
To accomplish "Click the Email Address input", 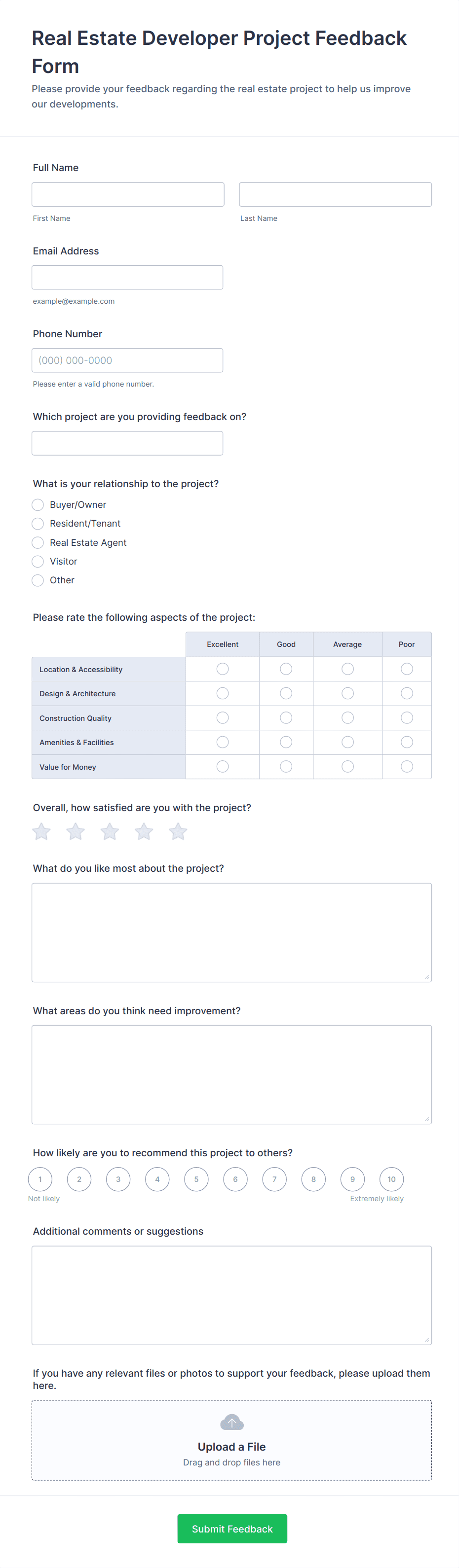I will [x=127, y=277].
